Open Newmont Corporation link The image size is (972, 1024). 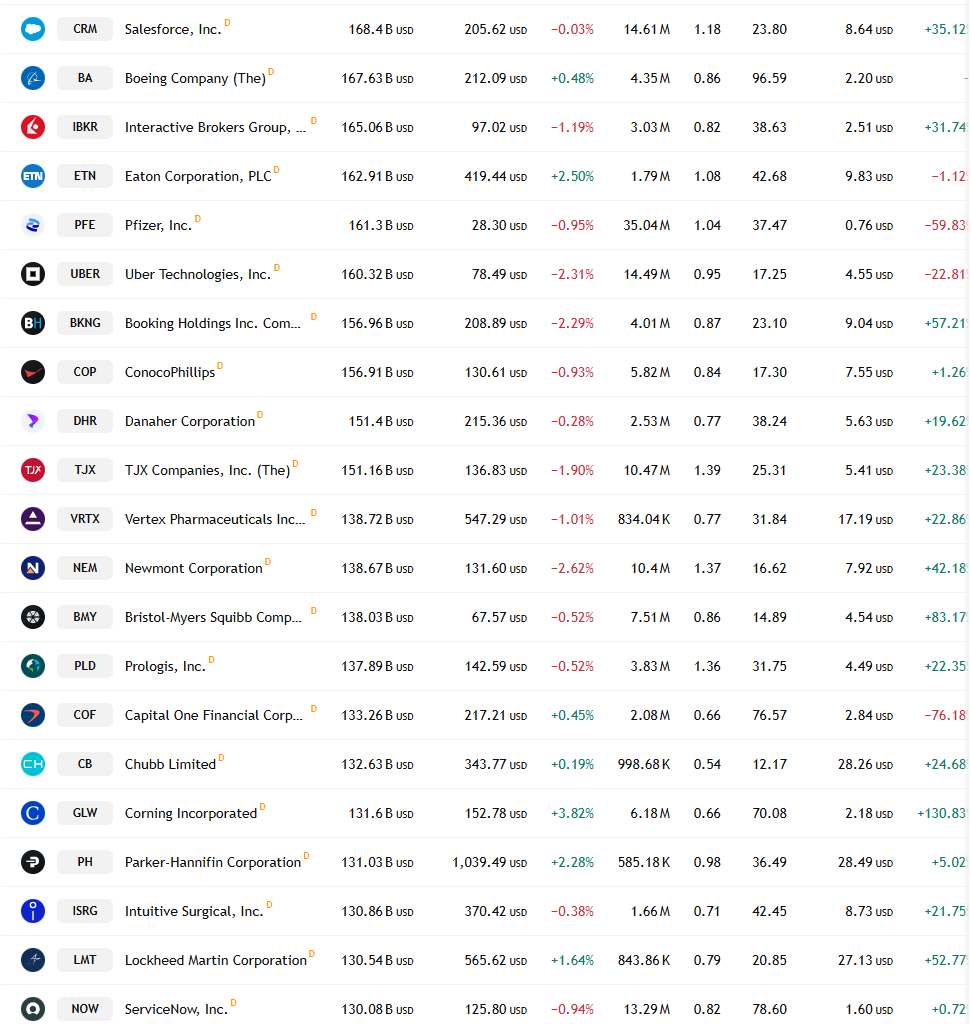tap(193, 568)
